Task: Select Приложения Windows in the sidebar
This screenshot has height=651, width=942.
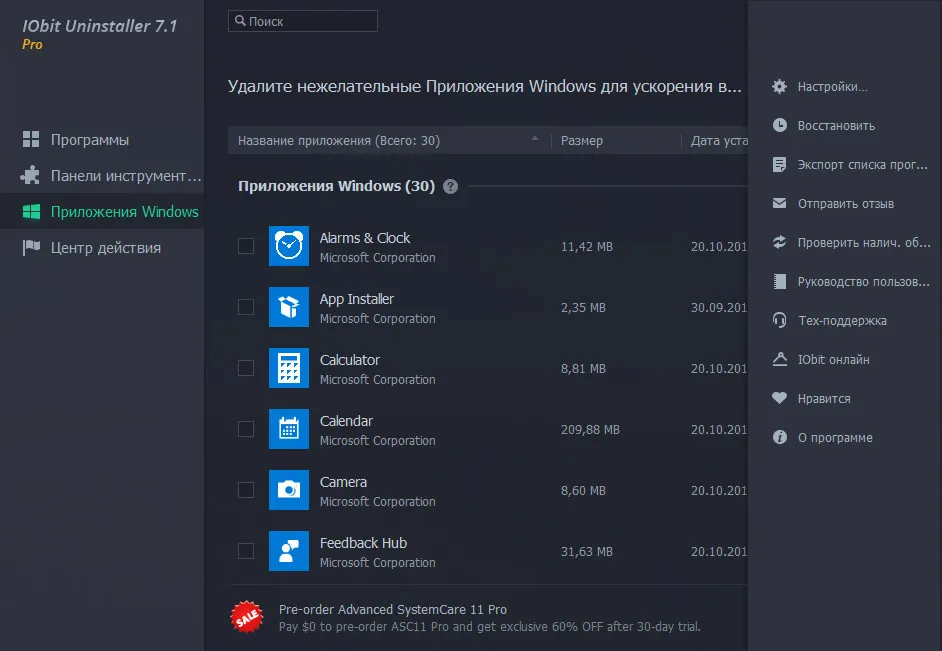Action: pyautogui.click(x=102, y=211)
